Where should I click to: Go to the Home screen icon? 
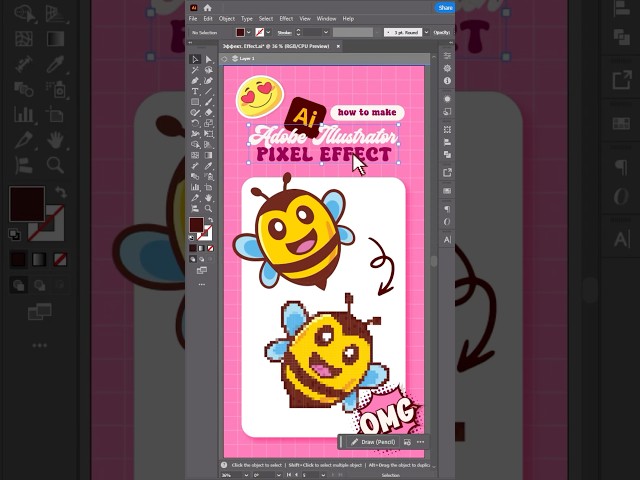(207, 7)
